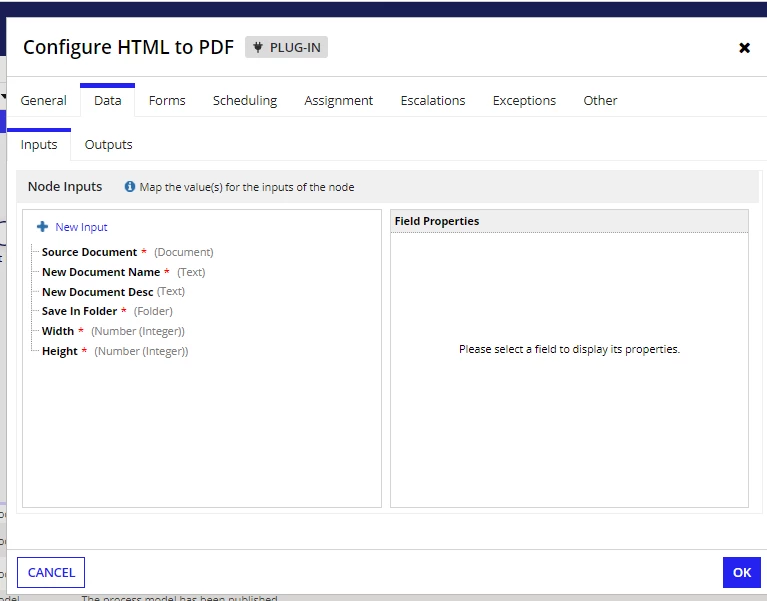This screenshot has width=767, height=601.
Task: Select the Width input field row
Action: coord(113,331)
